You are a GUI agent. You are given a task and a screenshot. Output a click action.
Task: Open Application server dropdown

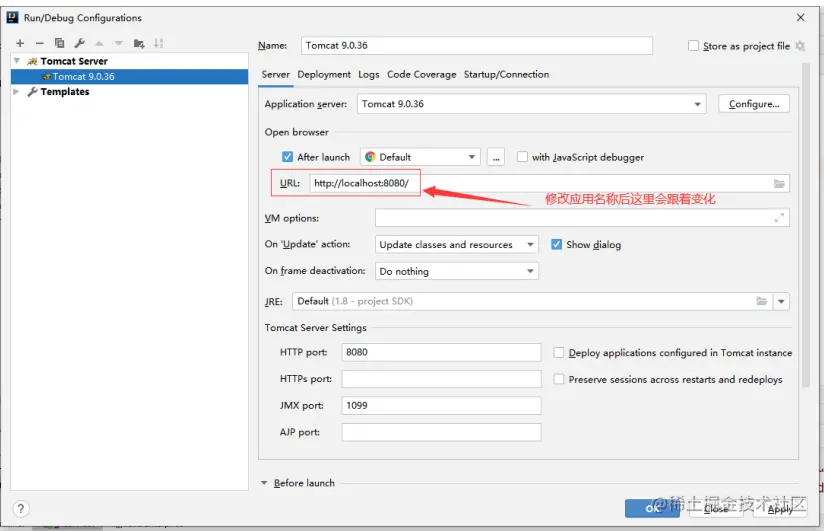pyautogui.click(x=531, y=104)
